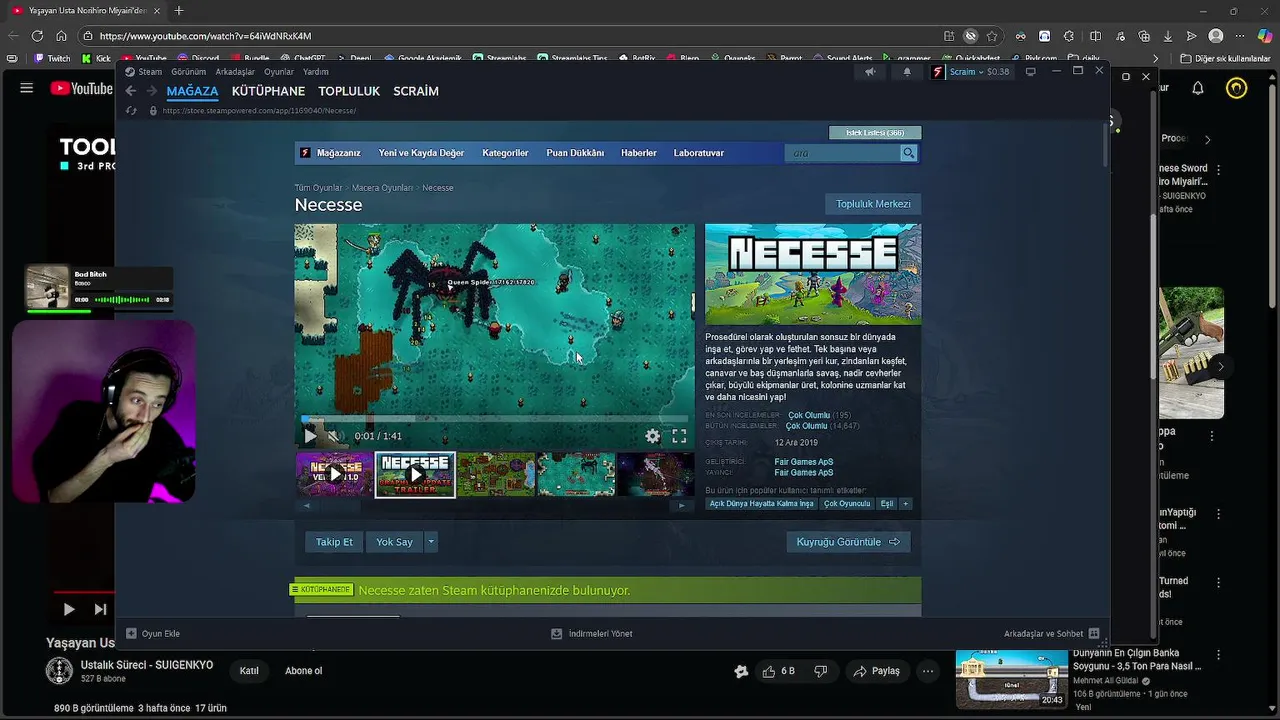Open trailer video settings gear
Viewport: 1280px width, 720px height.
coord(652,436)
